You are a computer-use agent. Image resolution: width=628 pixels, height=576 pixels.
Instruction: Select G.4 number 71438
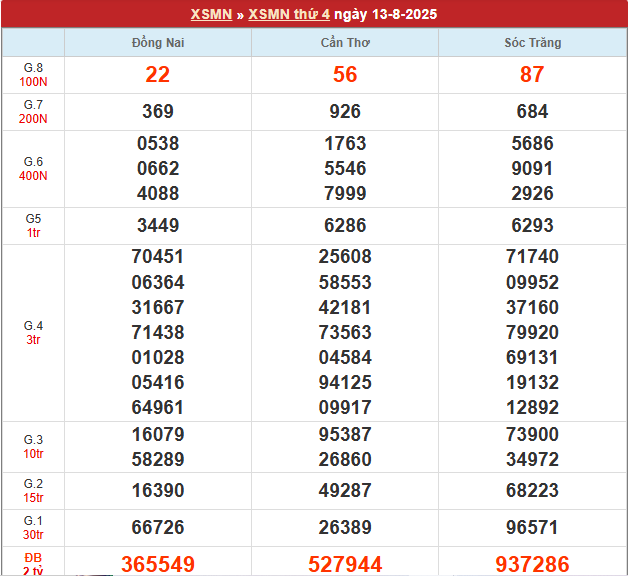click(158, 332)
